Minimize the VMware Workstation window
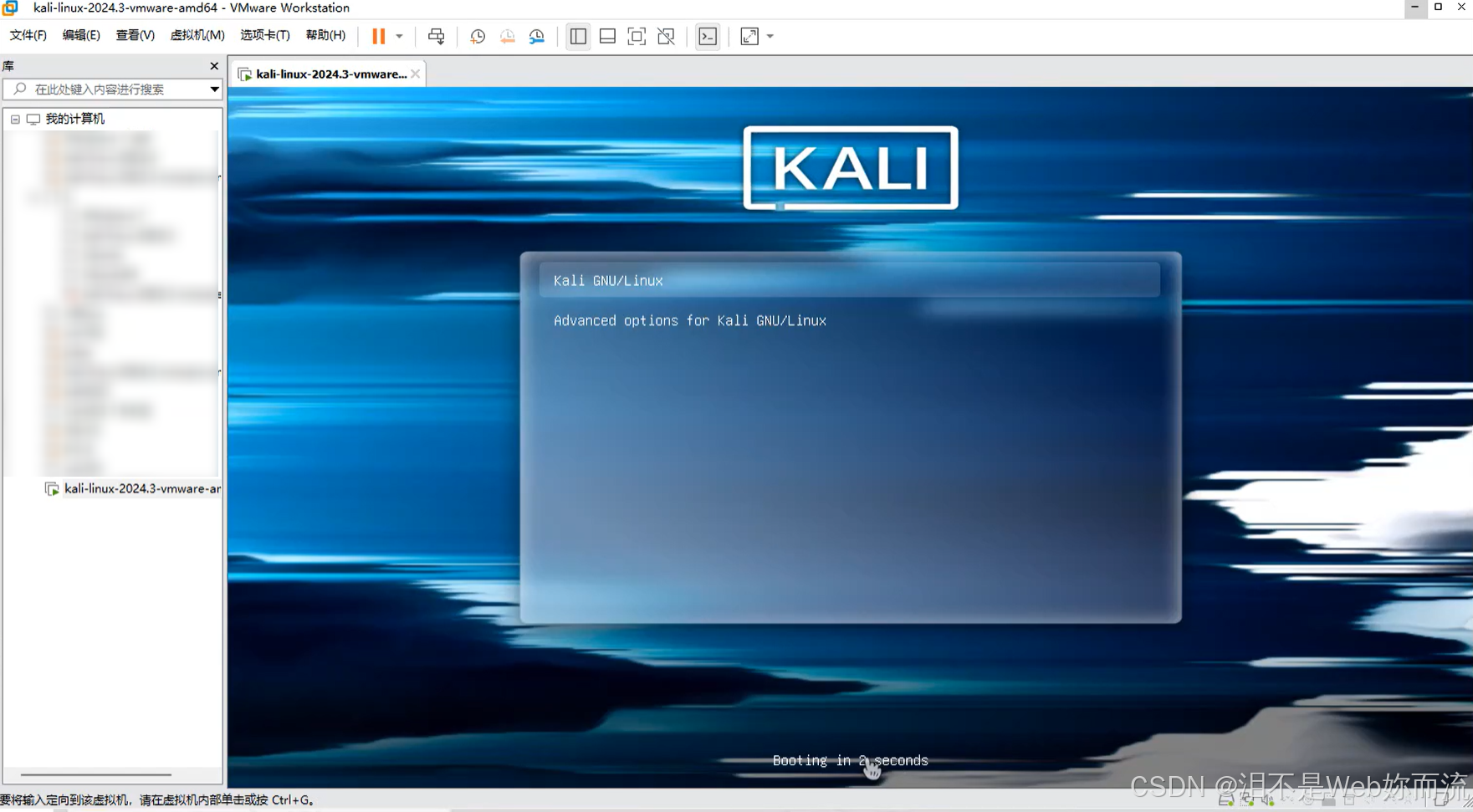Viewport: 1473px width, 812px height. (1414, 7)
